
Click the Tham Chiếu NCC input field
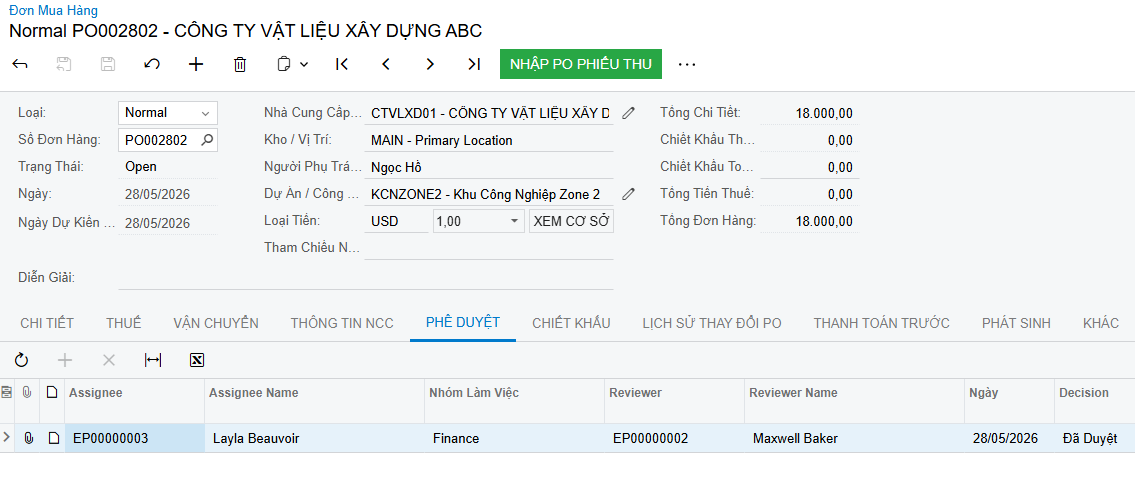(x=489, y=248)
